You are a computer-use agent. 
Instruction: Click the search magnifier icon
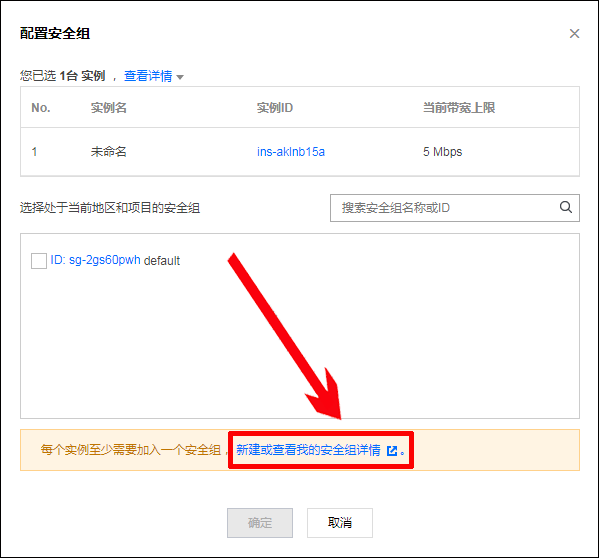pos(566,207)
